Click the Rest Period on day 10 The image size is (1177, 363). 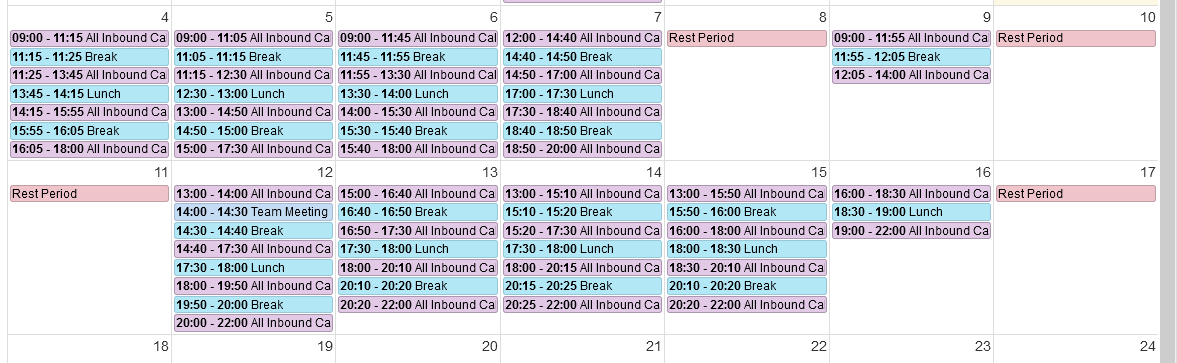click(1076, 38)
